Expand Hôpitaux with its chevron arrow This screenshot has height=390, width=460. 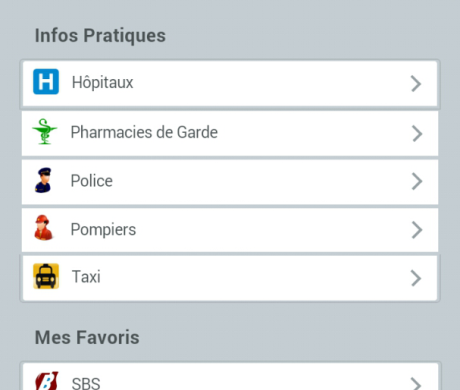416,83
